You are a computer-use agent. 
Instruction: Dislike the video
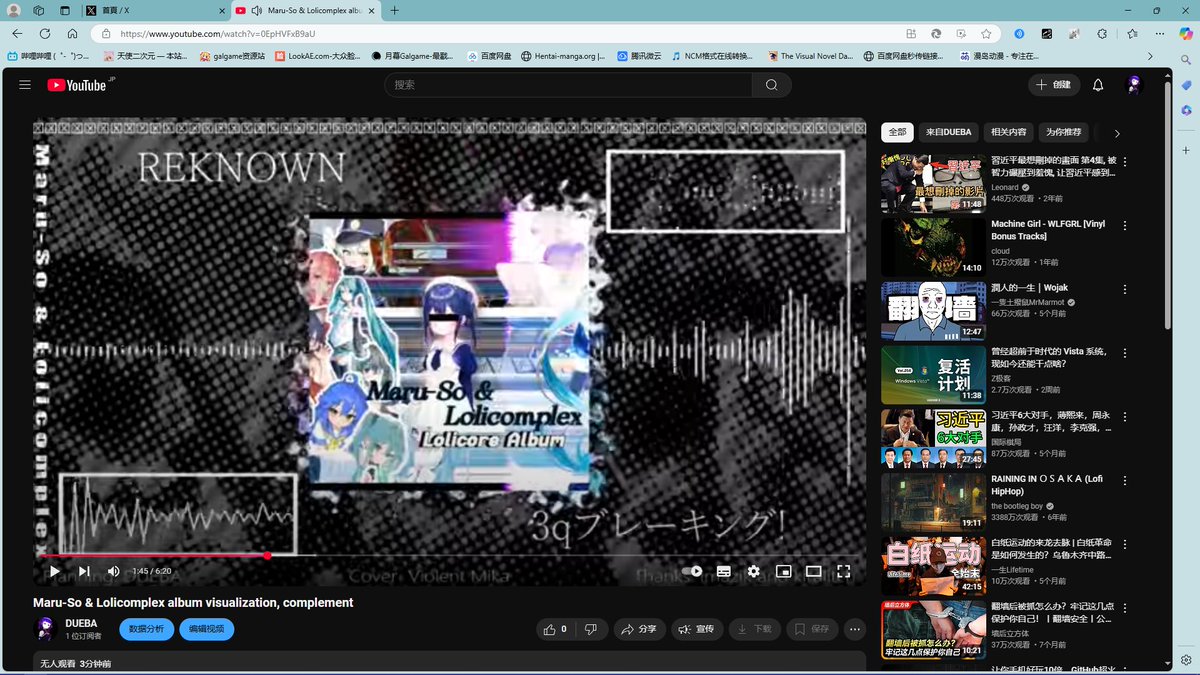tap(590, 629)
